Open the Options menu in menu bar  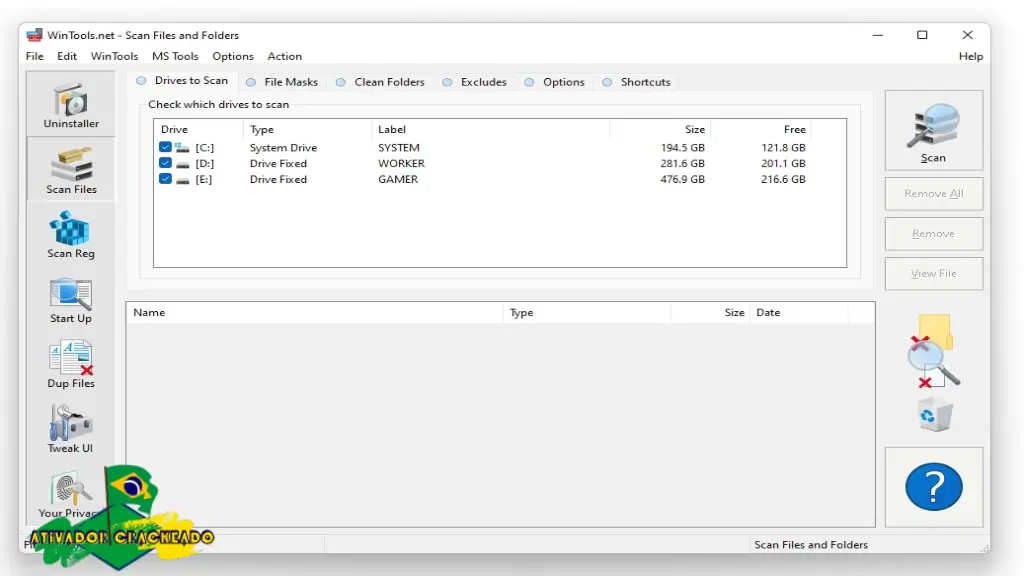(232, 56)
